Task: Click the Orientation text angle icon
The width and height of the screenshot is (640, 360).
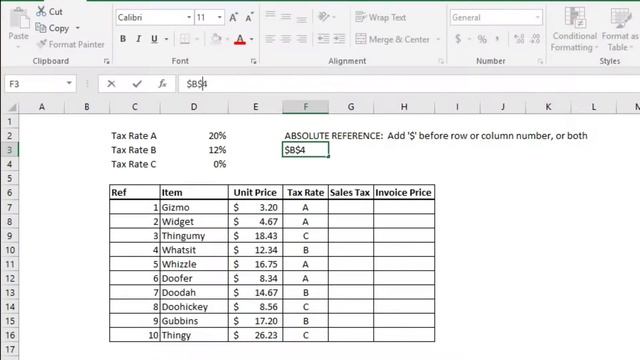Action: 323,17
